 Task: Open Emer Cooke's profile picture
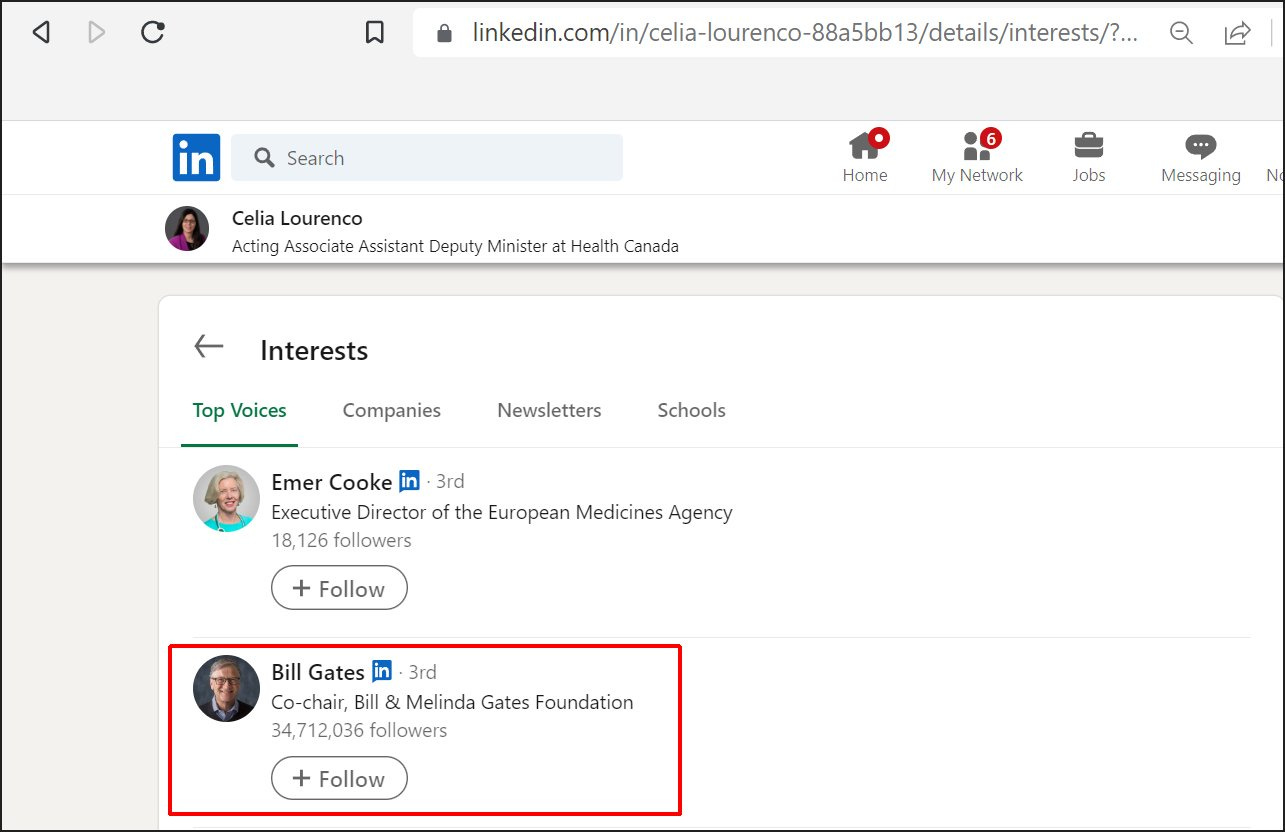[x=227, y=499]
